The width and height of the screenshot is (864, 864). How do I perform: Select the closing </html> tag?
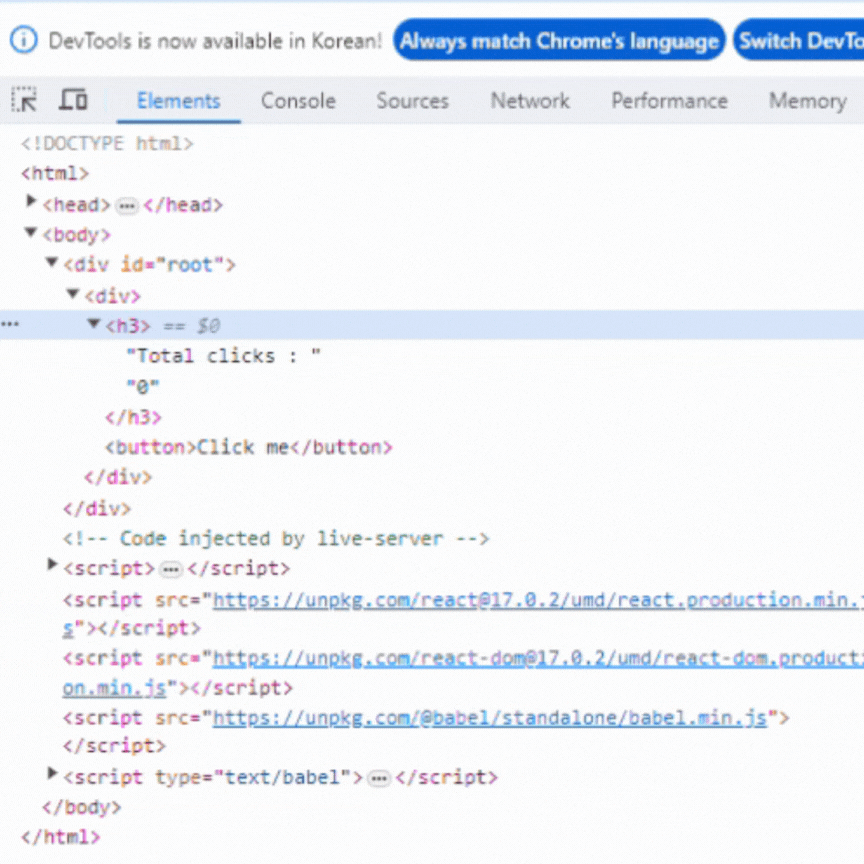pos(61,837)
